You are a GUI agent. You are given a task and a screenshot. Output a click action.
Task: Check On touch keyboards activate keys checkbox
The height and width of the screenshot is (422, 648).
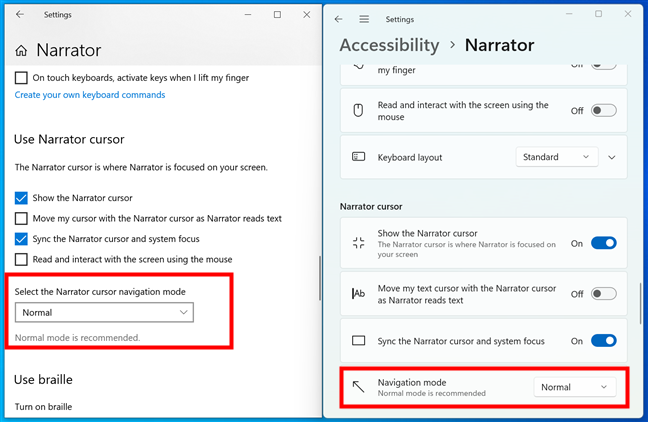pyautogui.click(x=21, y=78)
